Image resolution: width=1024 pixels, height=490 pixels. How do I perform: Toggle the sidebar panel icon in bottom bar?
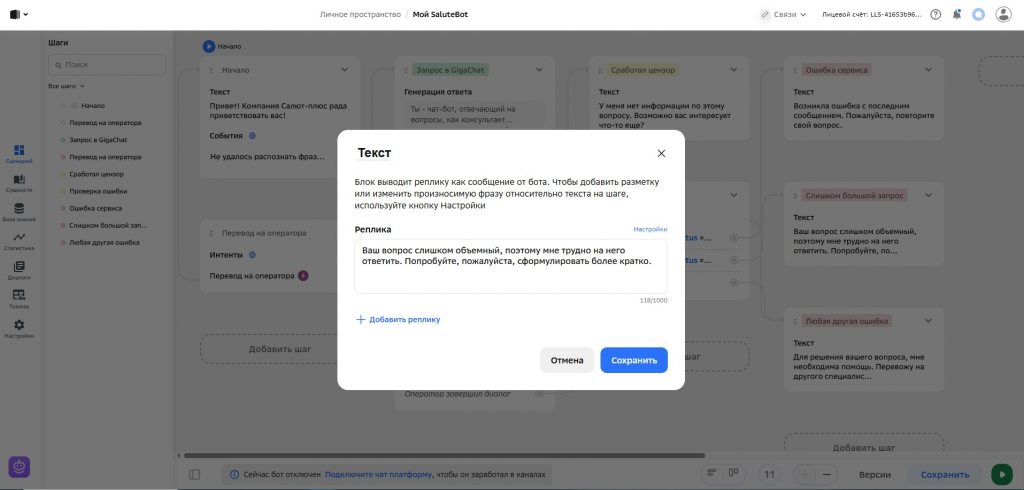(194, 475)
